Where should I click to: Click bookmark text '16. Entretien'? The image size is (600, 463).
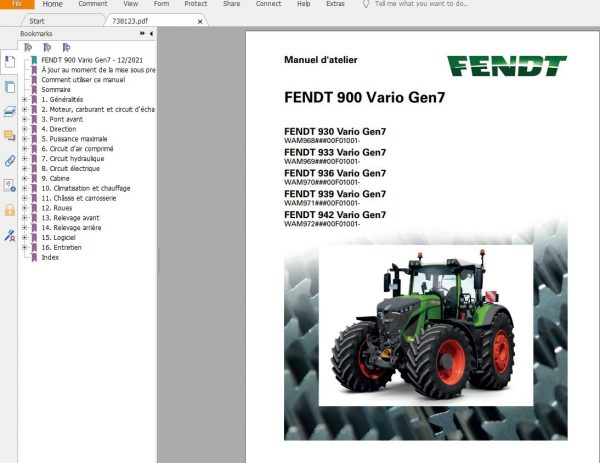click(61, 248)
